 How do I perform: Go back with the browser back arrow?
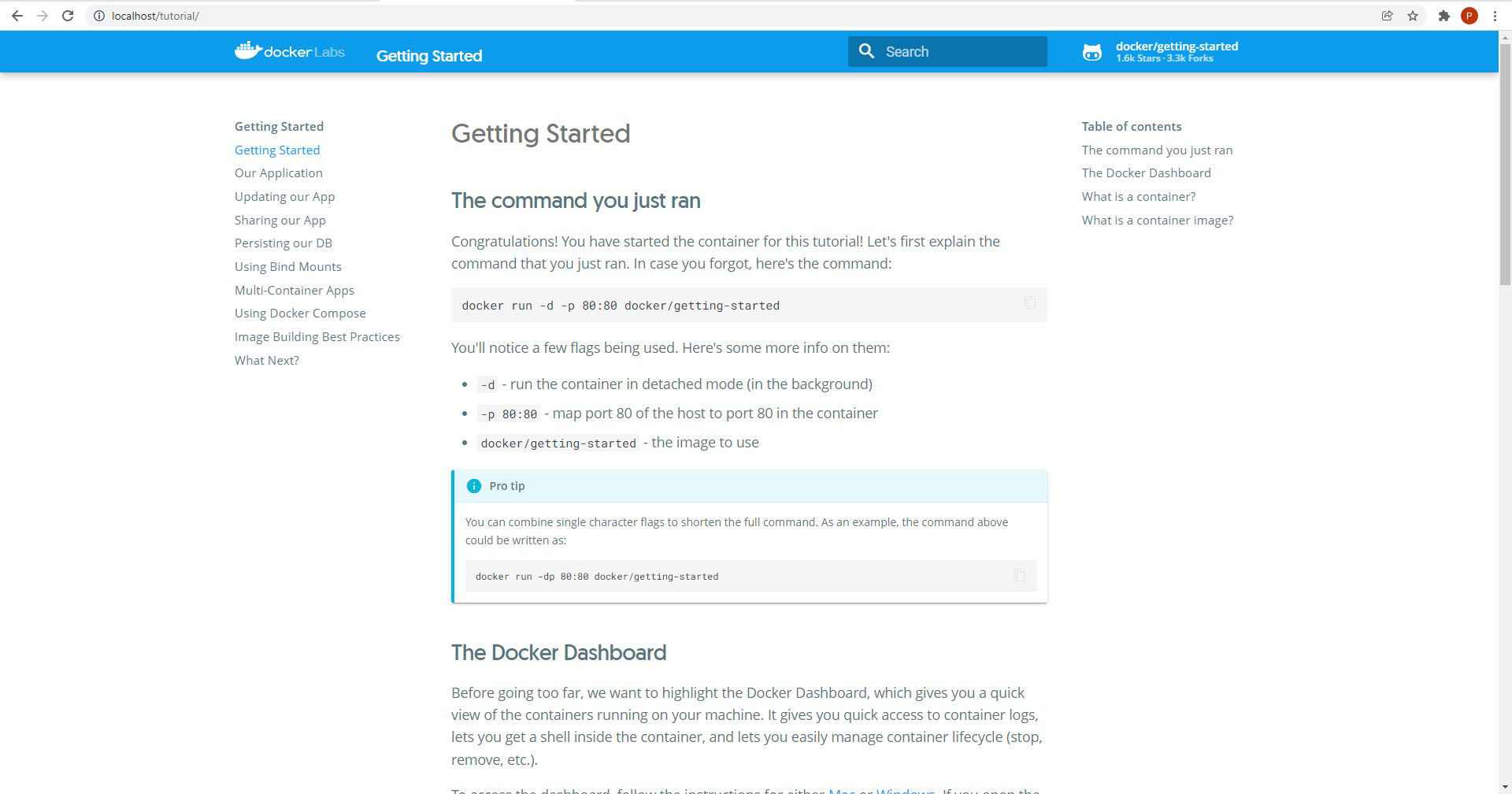pyautogui.click(x=17, y=16)
